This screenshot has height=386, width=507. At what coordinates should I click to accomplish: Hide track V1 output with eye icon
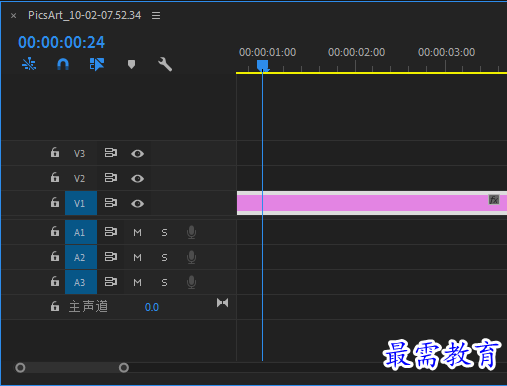click(x=137, y=203)
